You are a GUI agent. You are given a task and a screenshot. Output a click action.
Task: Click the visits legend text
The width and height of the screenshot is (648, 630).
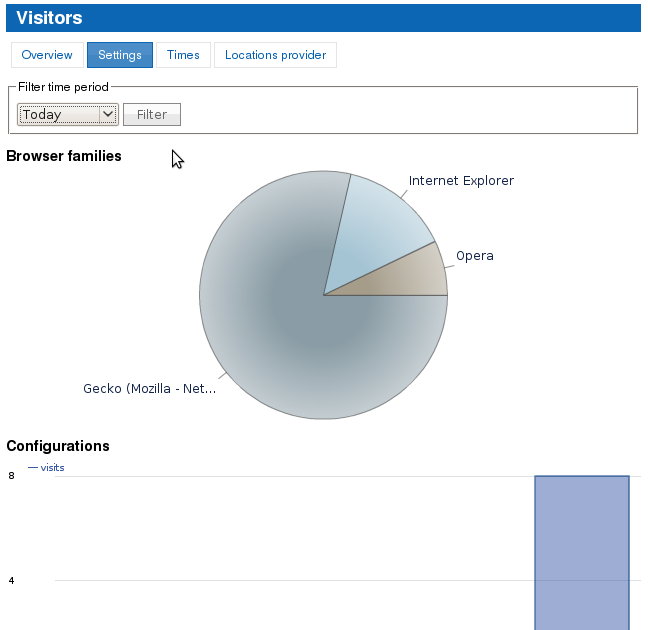[x=52, y=467]
